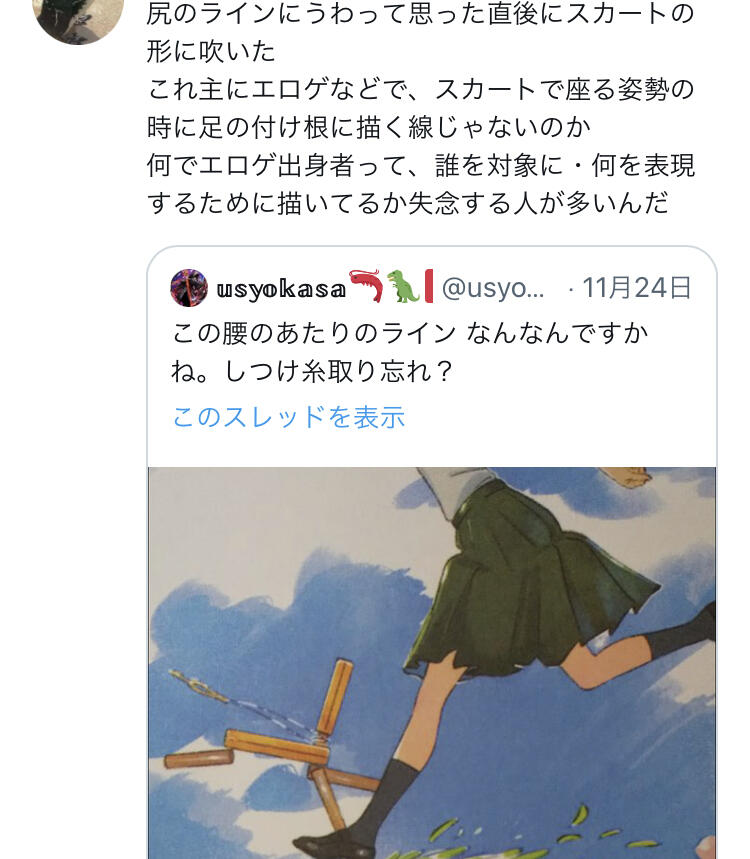The image size is (750, 859).
Task: Click the line 時に足の付け根に描く線じゃないのか
Action: point(369,127)
